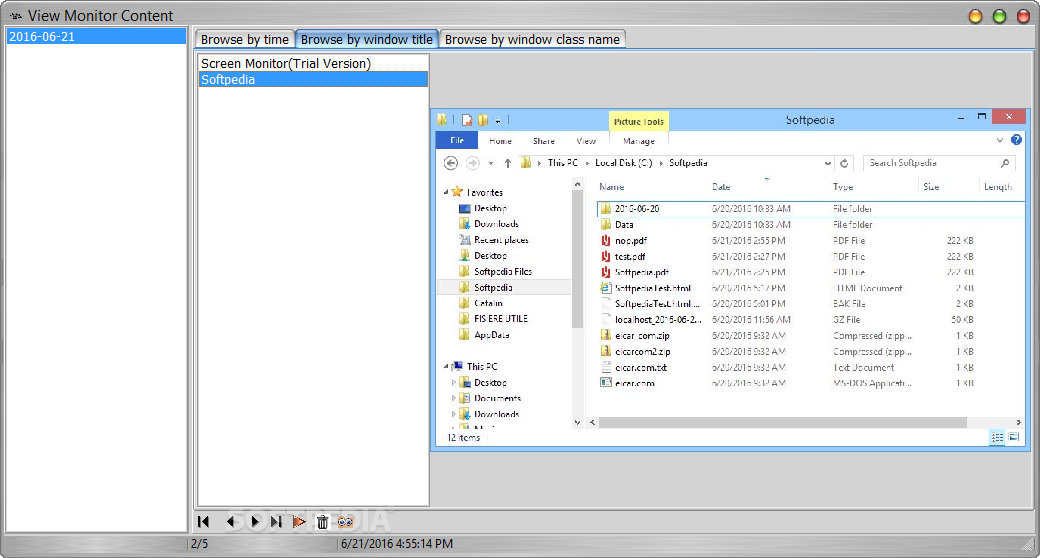The image size is (1040, 558).
Task: Click the horizontal scrollbar in file list
Action: pos(783,423)
